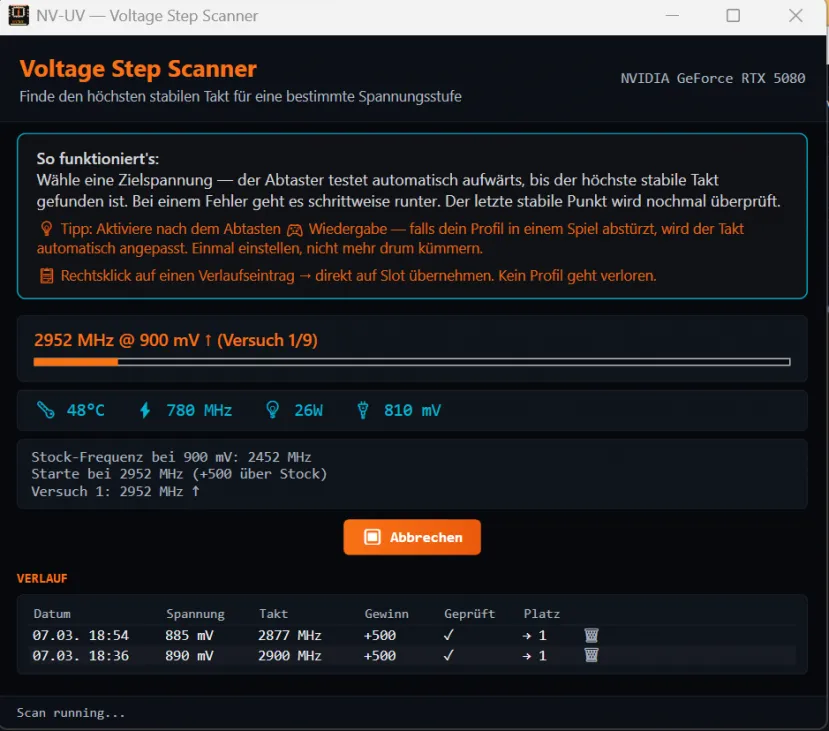
Task: Delete the 885 mV history entry via trash icon
Action: click(591, 634)
